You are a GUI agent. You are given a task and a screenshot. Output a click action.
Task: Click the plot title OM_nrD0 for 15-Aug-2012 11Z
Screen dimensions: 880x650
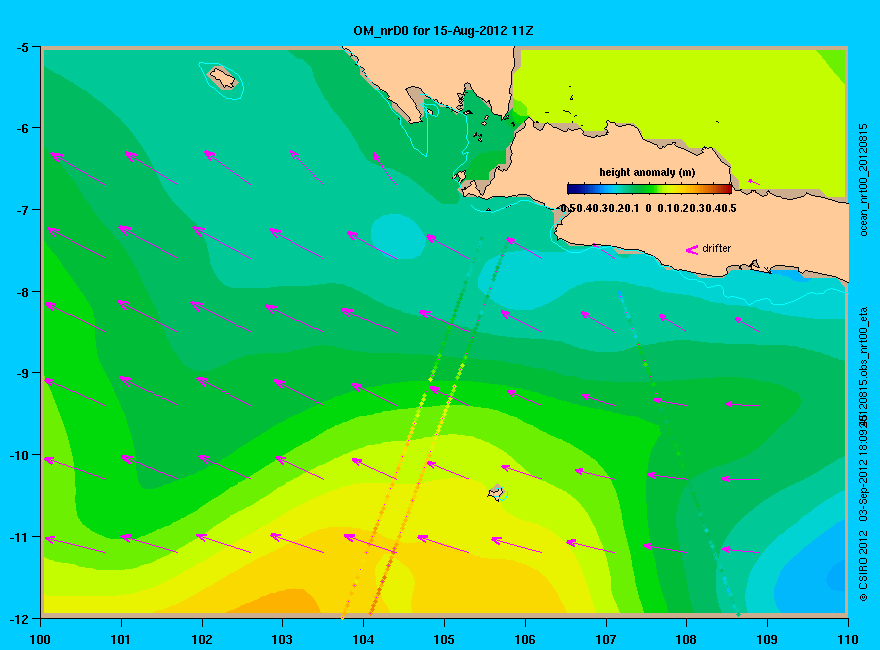(x=443, y=31)
